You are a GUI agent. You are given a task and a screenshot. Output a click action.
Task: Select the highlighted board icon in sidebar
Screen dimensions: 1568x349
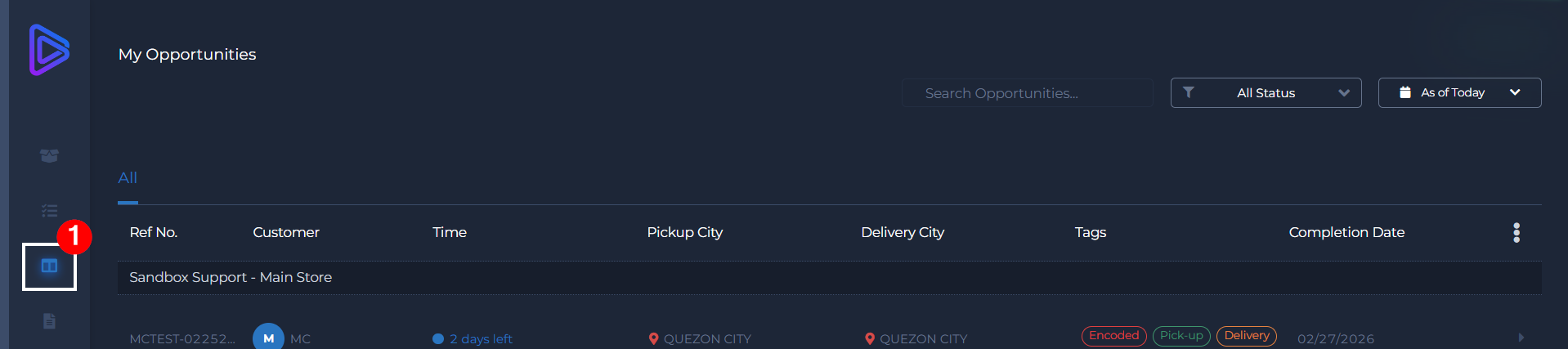(49, 266)
